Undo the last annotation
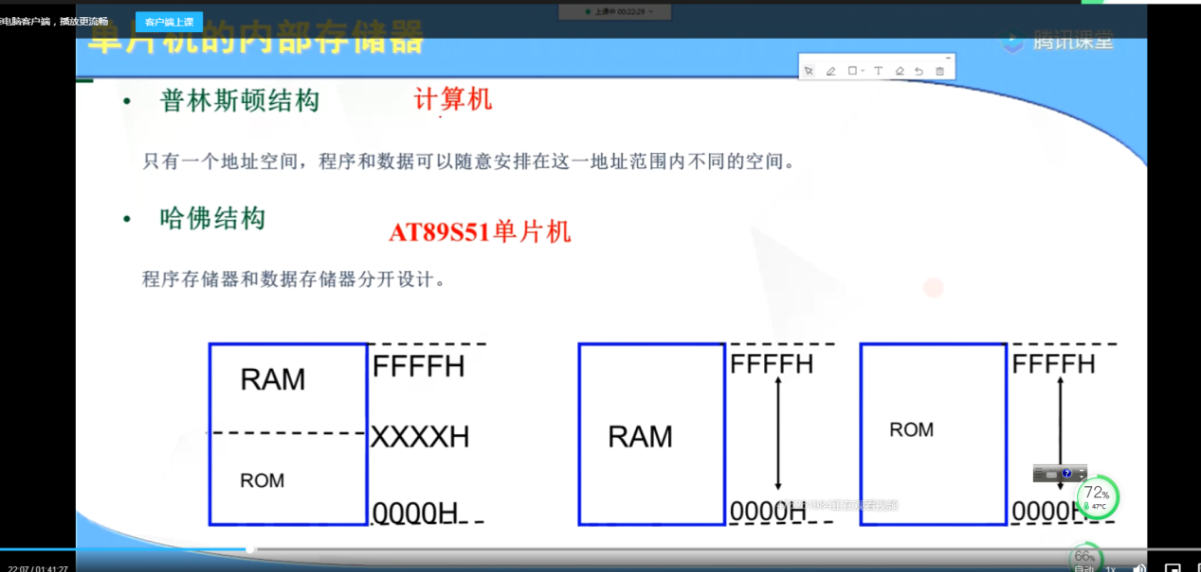This screenshot has height=572, width=1201. point(919,71)
